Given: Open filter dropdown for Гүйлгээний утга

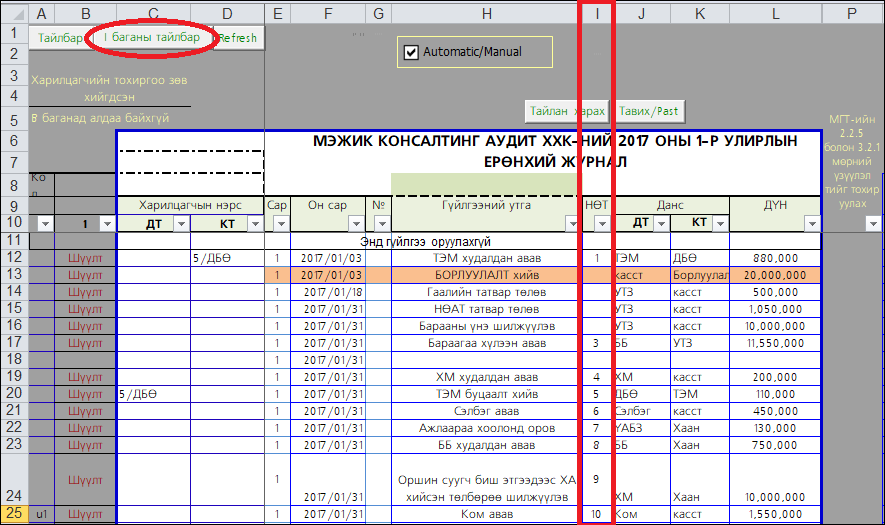Looking at the screenshot, I should point(570,223).
